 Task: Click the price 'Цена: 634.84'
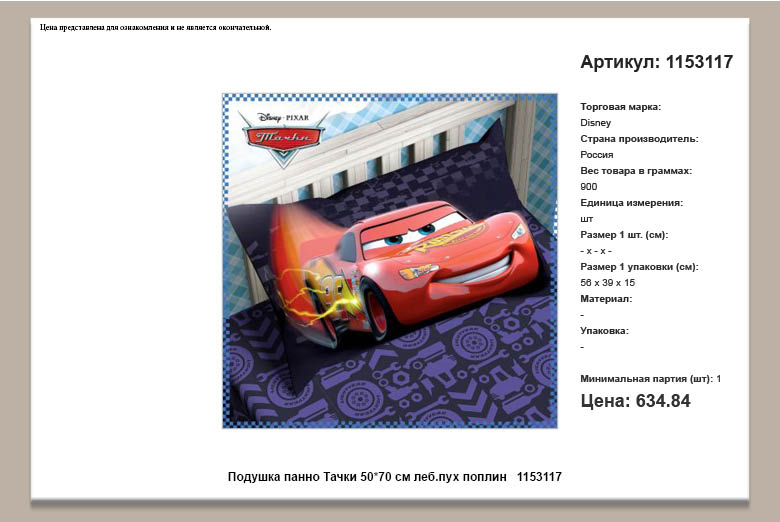pyautogui.click(x=635, y=401)
